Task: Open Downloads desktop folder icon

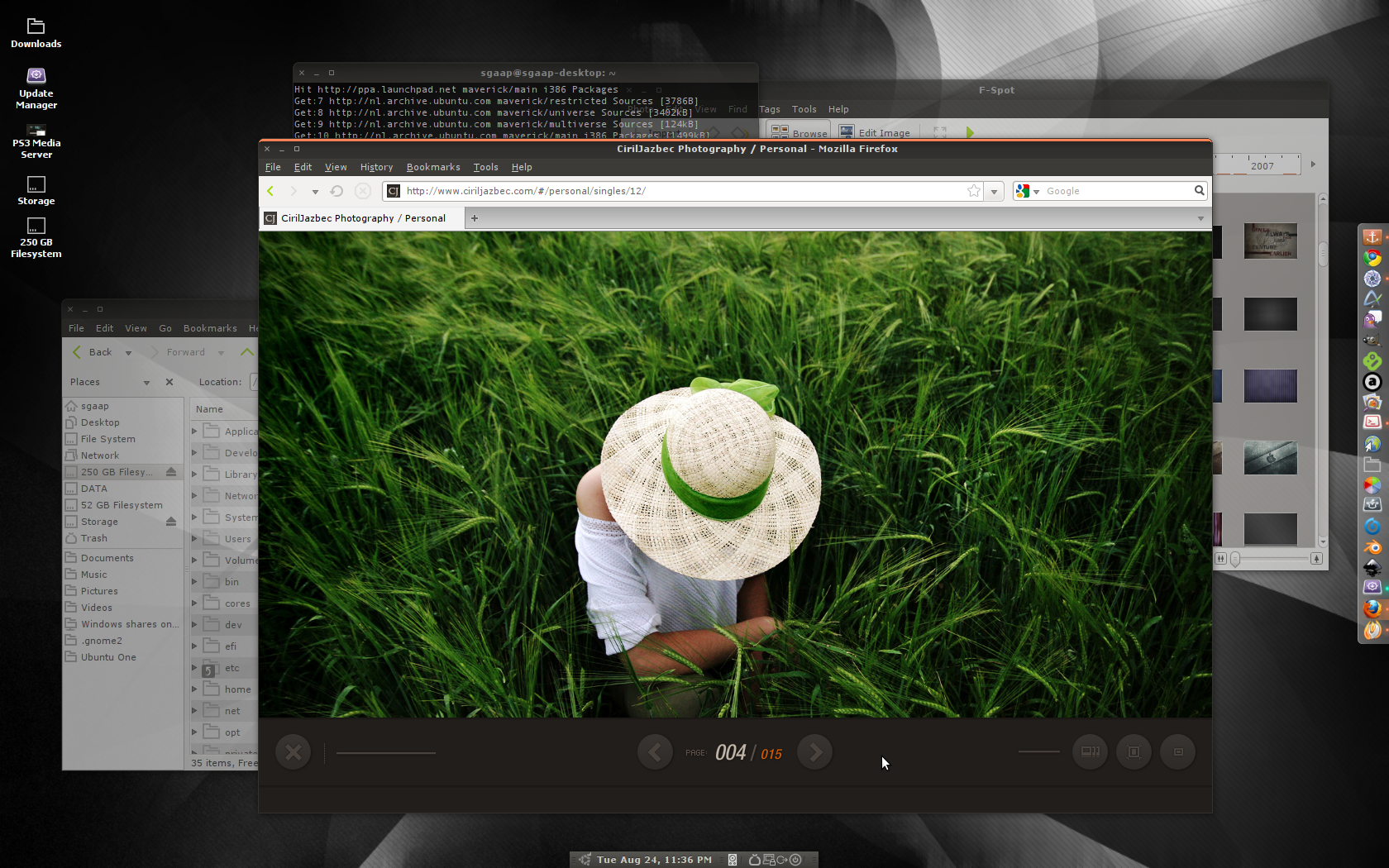Action: tap(36, 33)
